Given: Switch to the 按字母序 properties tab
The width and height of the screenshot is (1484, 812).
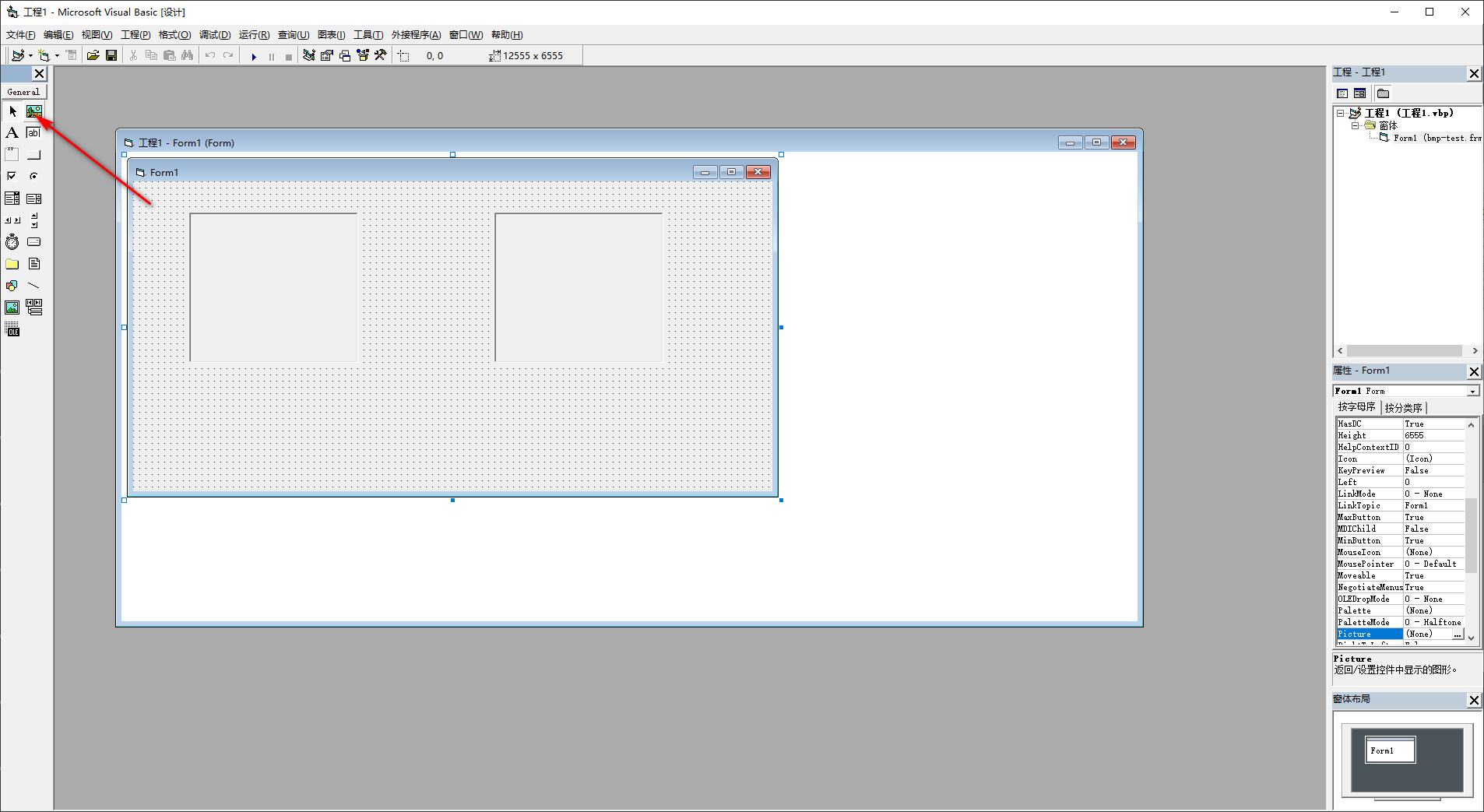Looking at the screenshot, I should pyautogui.click(x=1356, y=407).
